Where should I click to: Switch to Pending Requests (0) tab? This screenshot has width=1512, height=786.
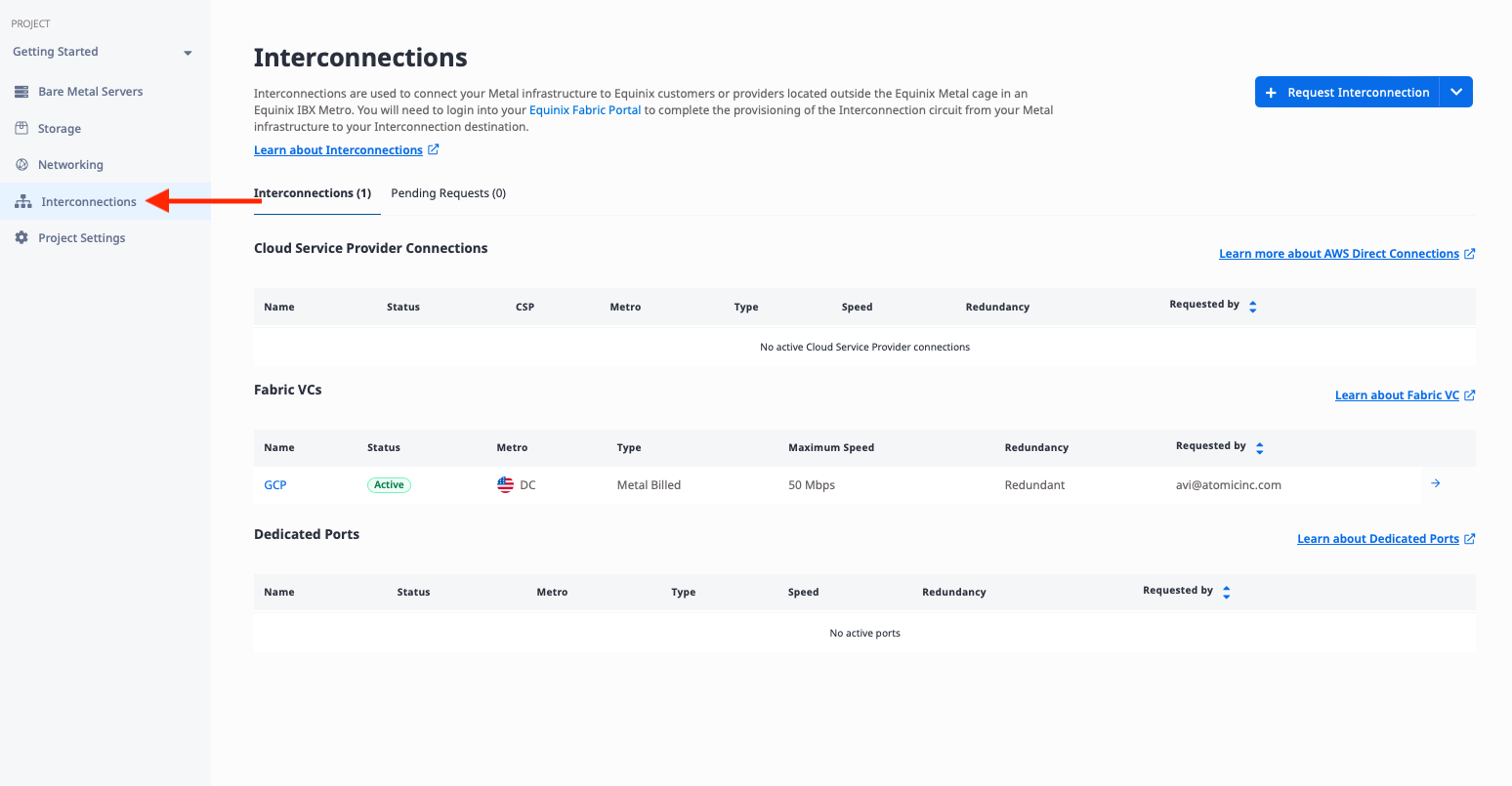448,193
